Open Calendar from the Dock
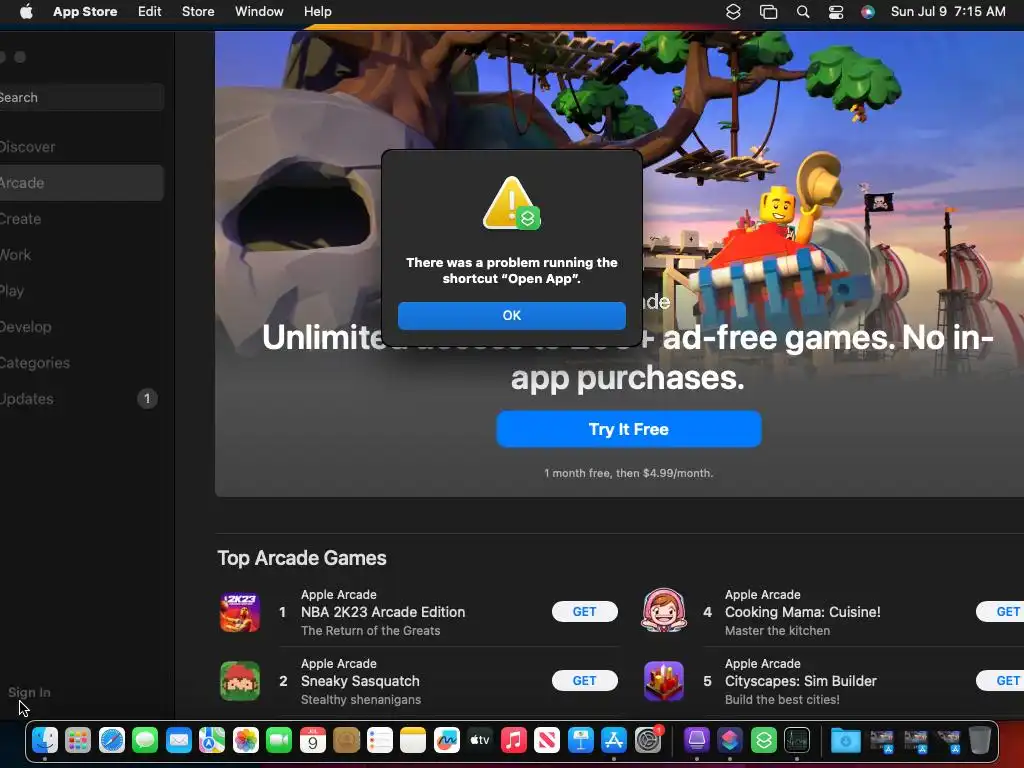 pyautogui.click(x=313, y=740)
